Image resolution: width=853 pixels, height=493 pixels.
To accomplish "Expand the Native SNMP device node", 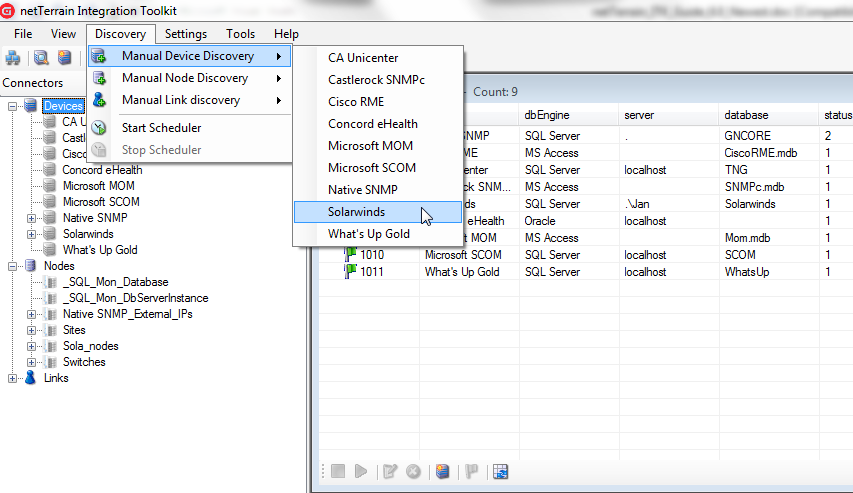I will [32, 218].
